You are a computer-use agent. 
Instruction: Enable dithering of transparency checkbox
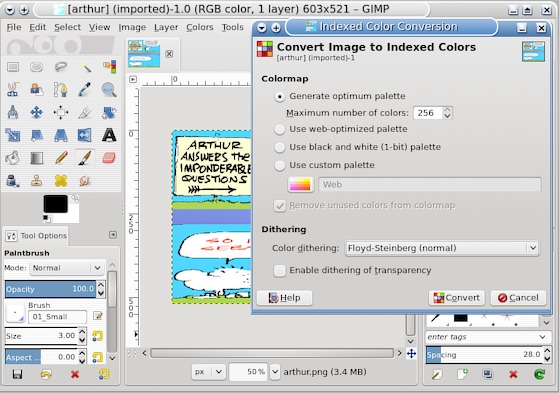point(280,271)
